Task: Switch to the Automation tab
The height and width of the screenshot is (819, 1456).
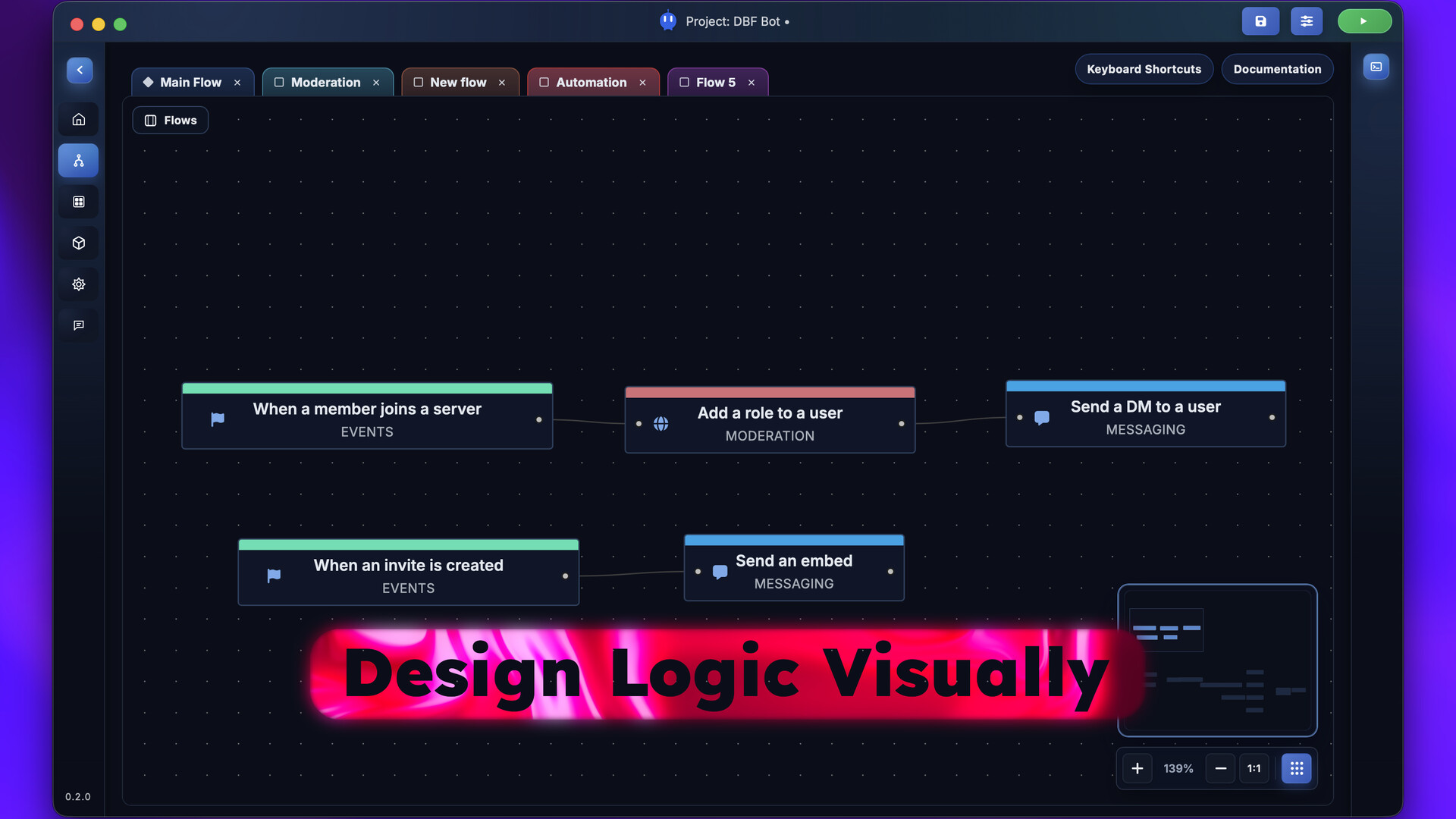Action: point(591,82)
